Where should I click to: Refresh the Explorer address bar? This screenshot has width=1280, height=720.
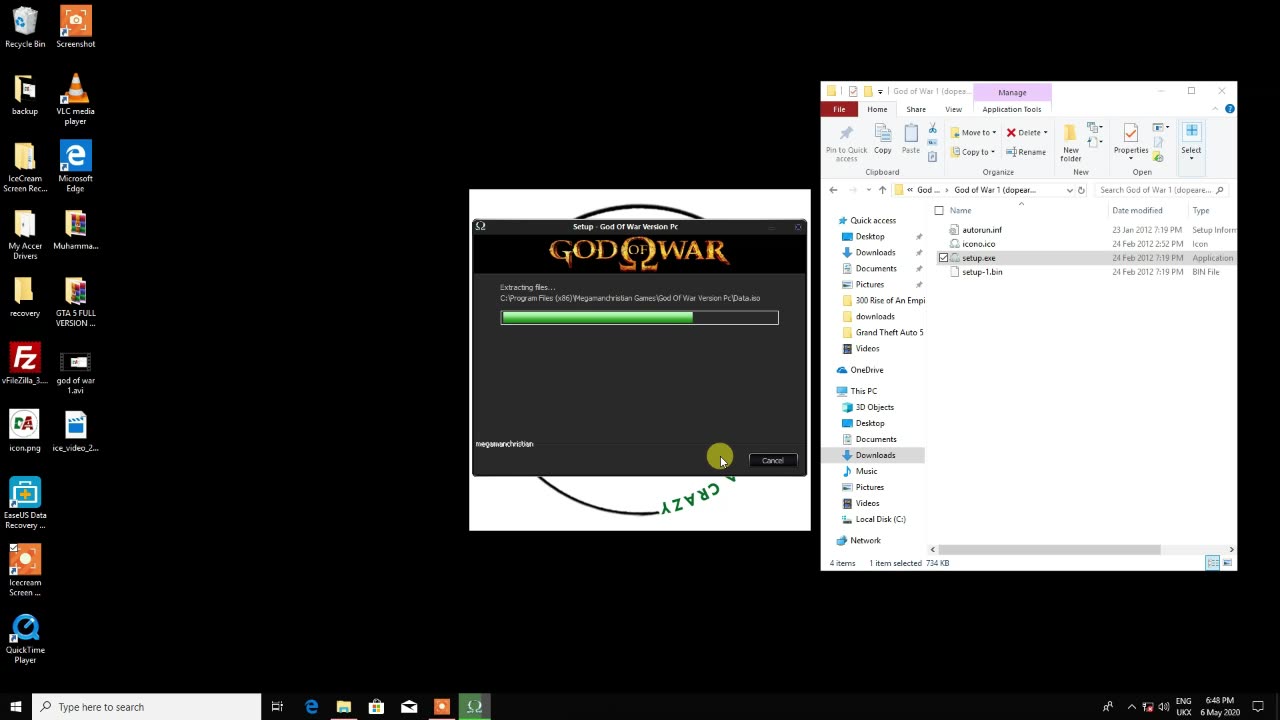1081,190
